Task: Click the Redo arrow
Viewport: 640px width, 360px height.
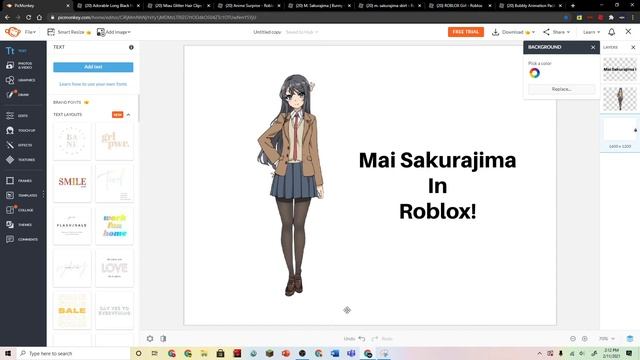Action: pos(375,338)
